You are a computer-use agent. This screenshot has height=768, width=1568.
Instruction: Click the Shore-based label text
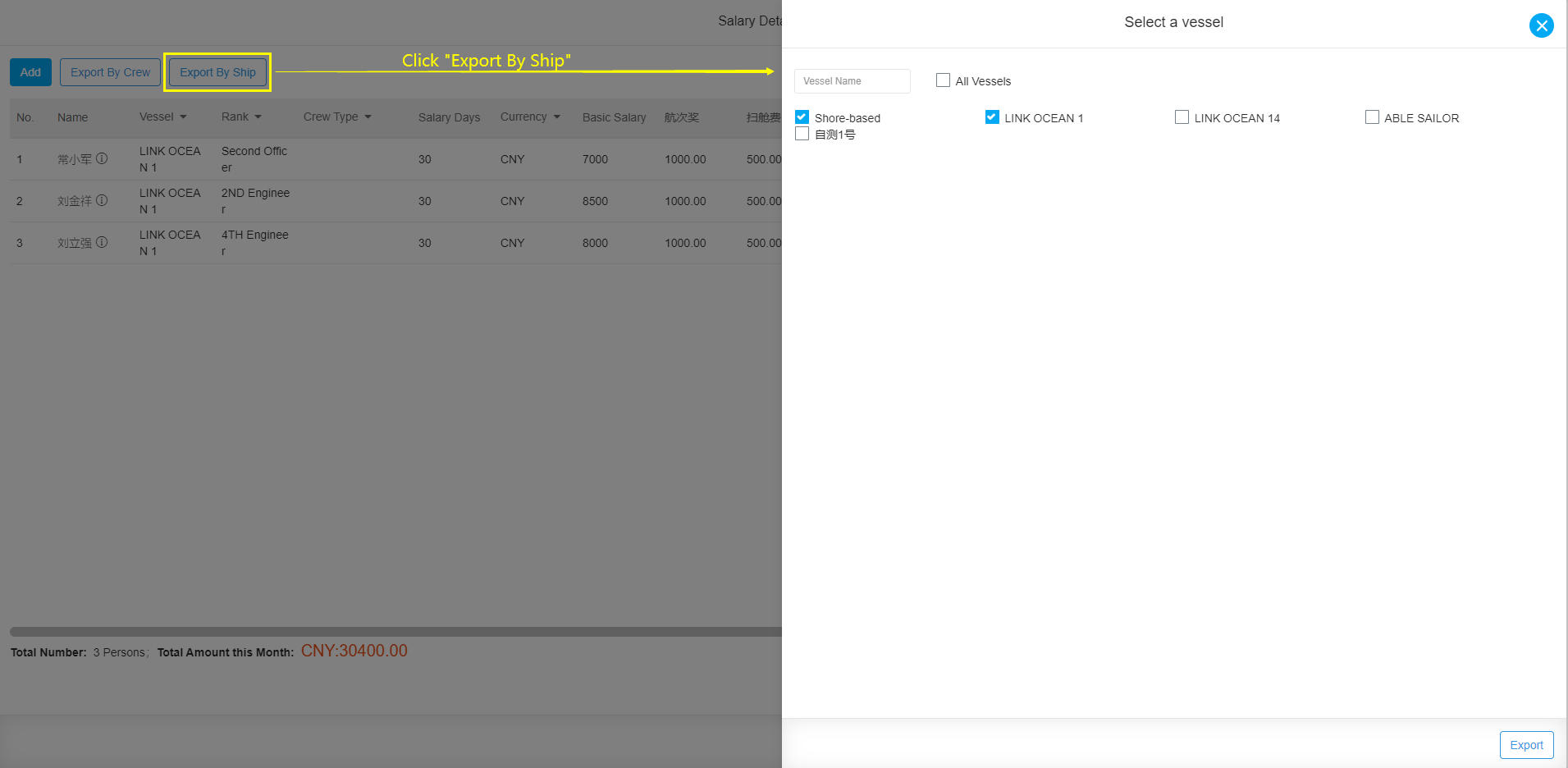pos(847,118)
